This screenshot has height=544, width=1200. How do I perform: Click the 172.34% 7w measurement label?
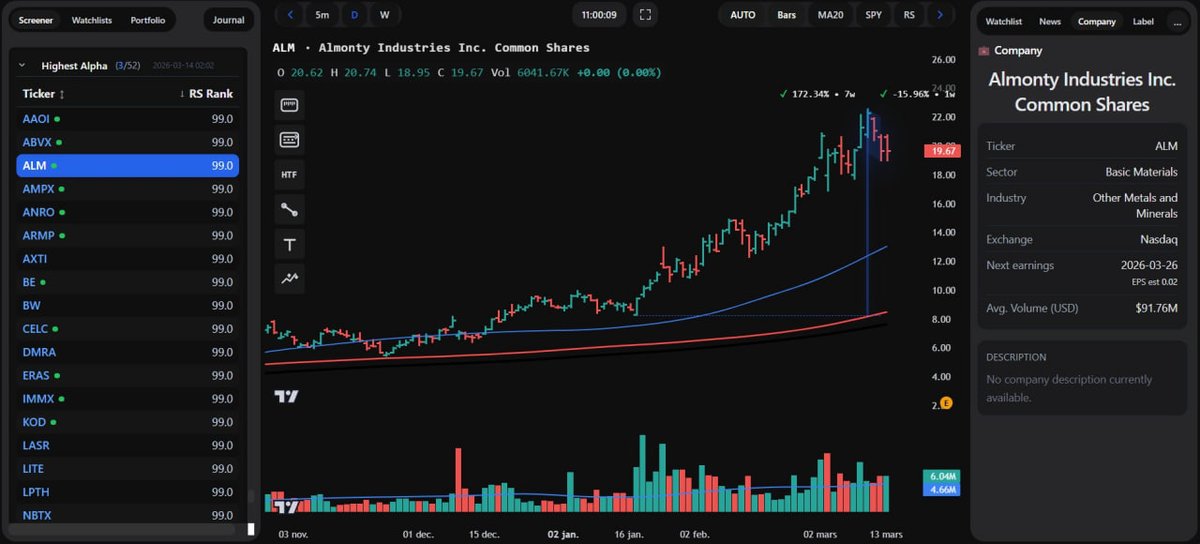(817, 94)
